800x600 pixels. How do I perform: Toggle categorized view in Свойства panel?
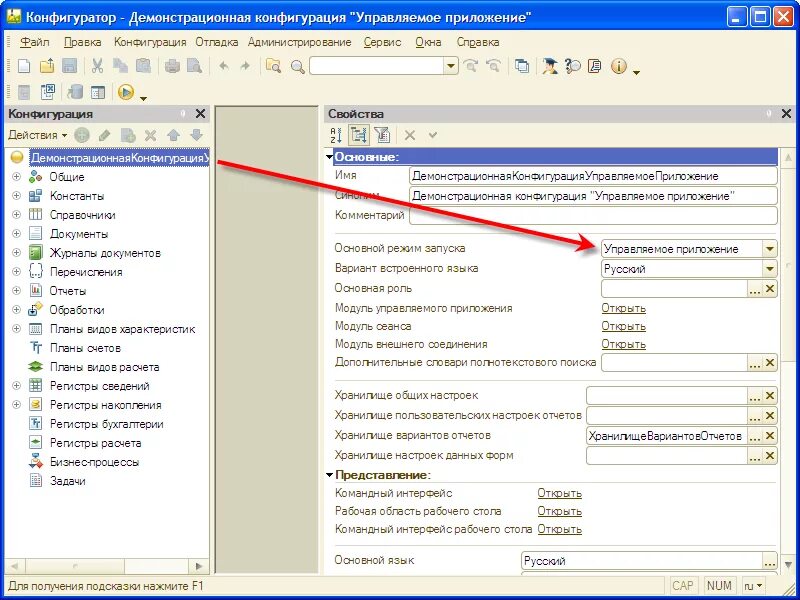click(x=359, y=135)
